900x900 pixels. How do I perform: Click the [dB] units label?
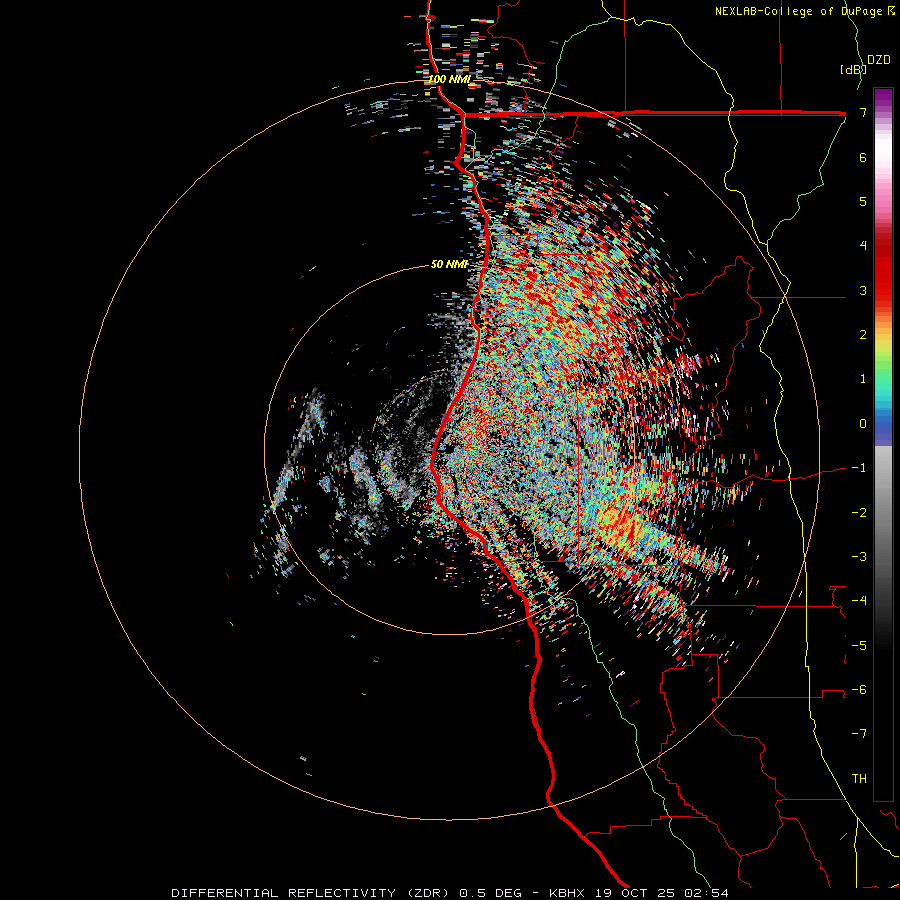(853, 69)
